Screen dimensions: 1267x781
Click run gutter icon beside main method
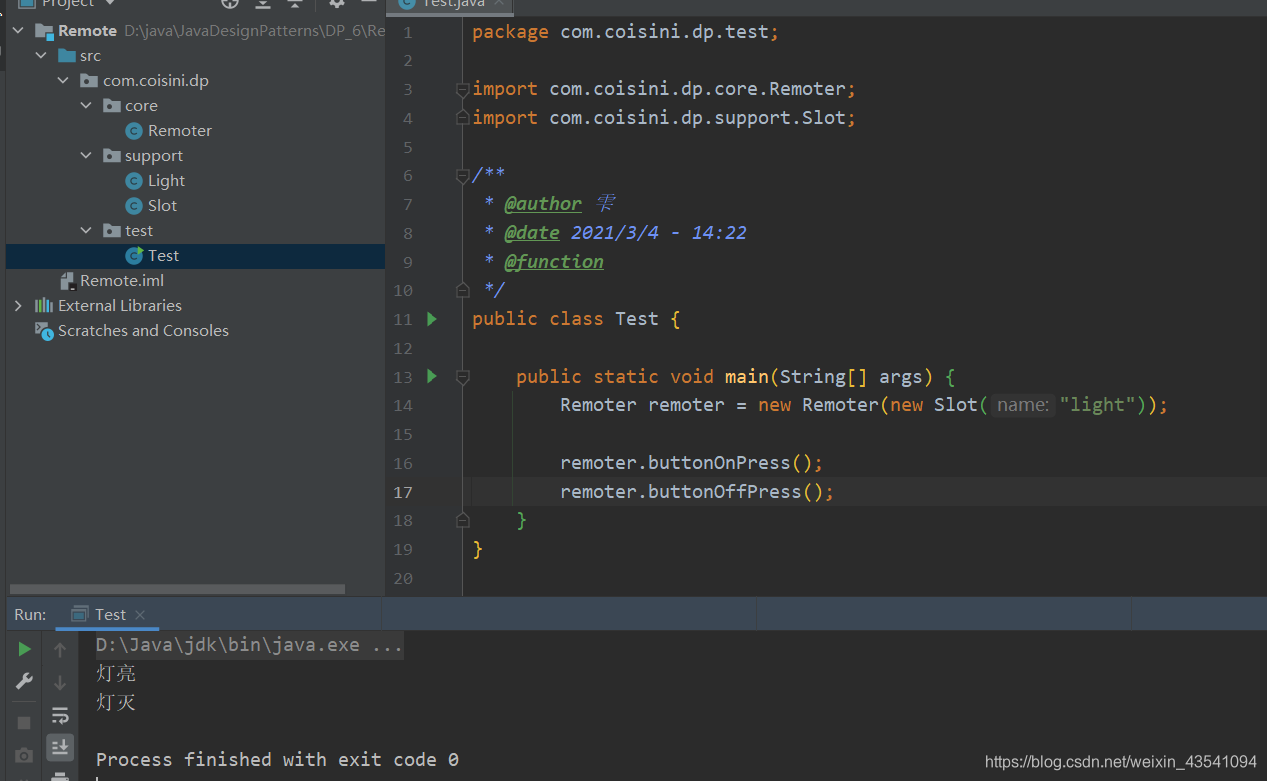(x=432, y=377)
